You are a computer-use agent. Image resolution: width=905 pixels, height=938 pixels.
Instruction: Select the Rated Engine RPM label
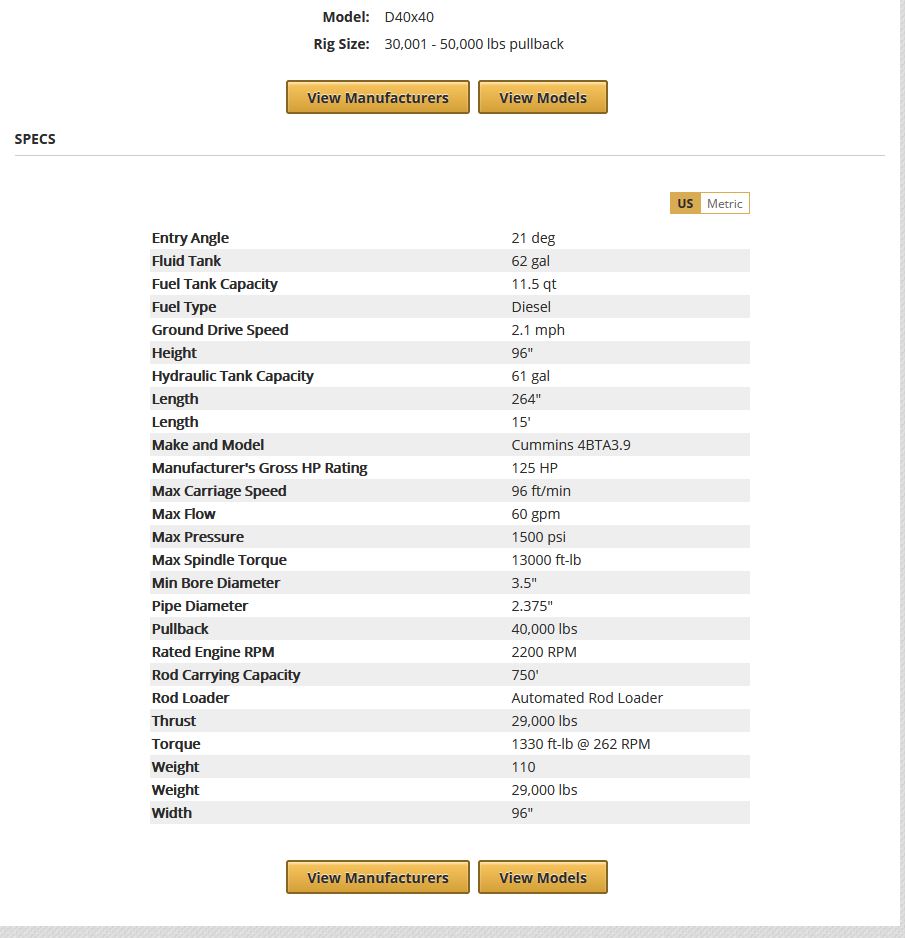[x=213, y=652]
